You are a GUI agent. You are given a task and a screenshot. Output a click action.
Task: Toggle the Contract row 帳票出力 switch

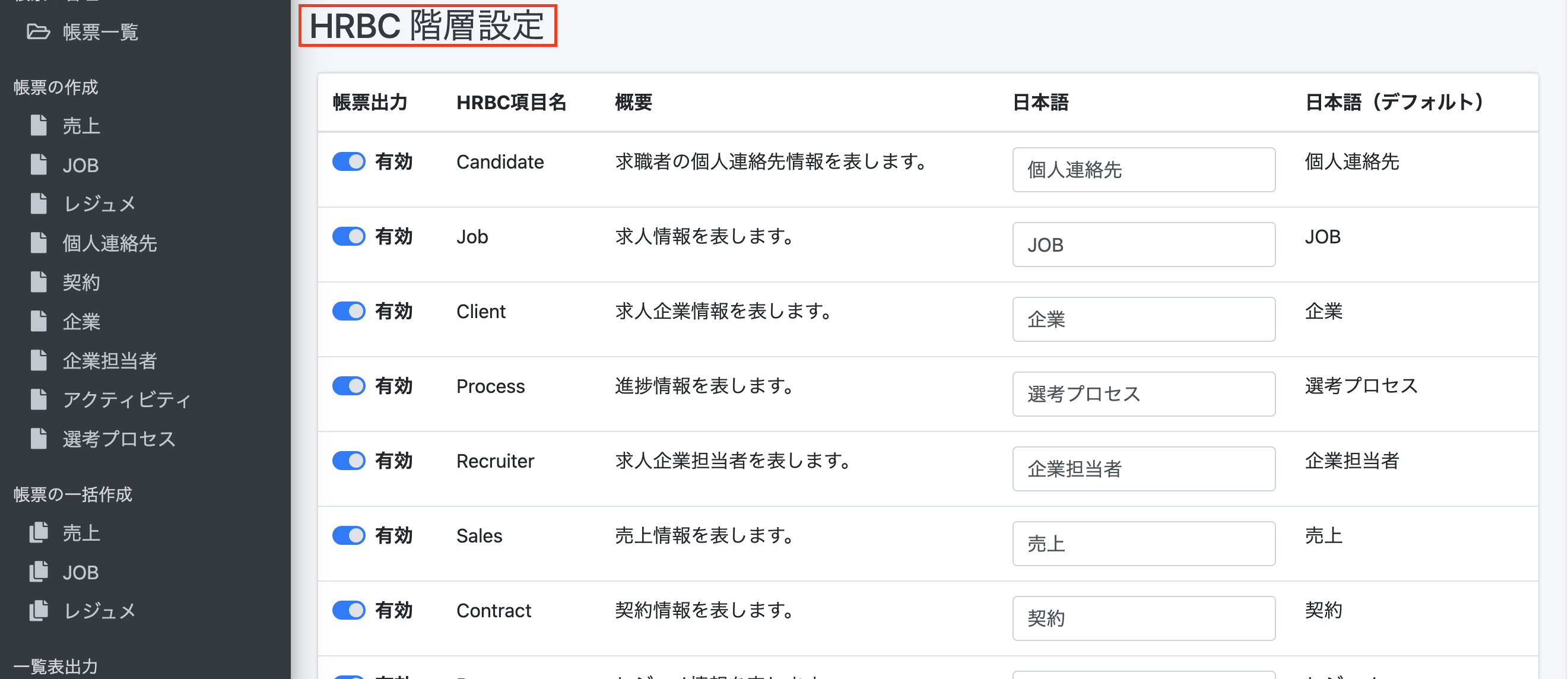(x=349, y=610)
